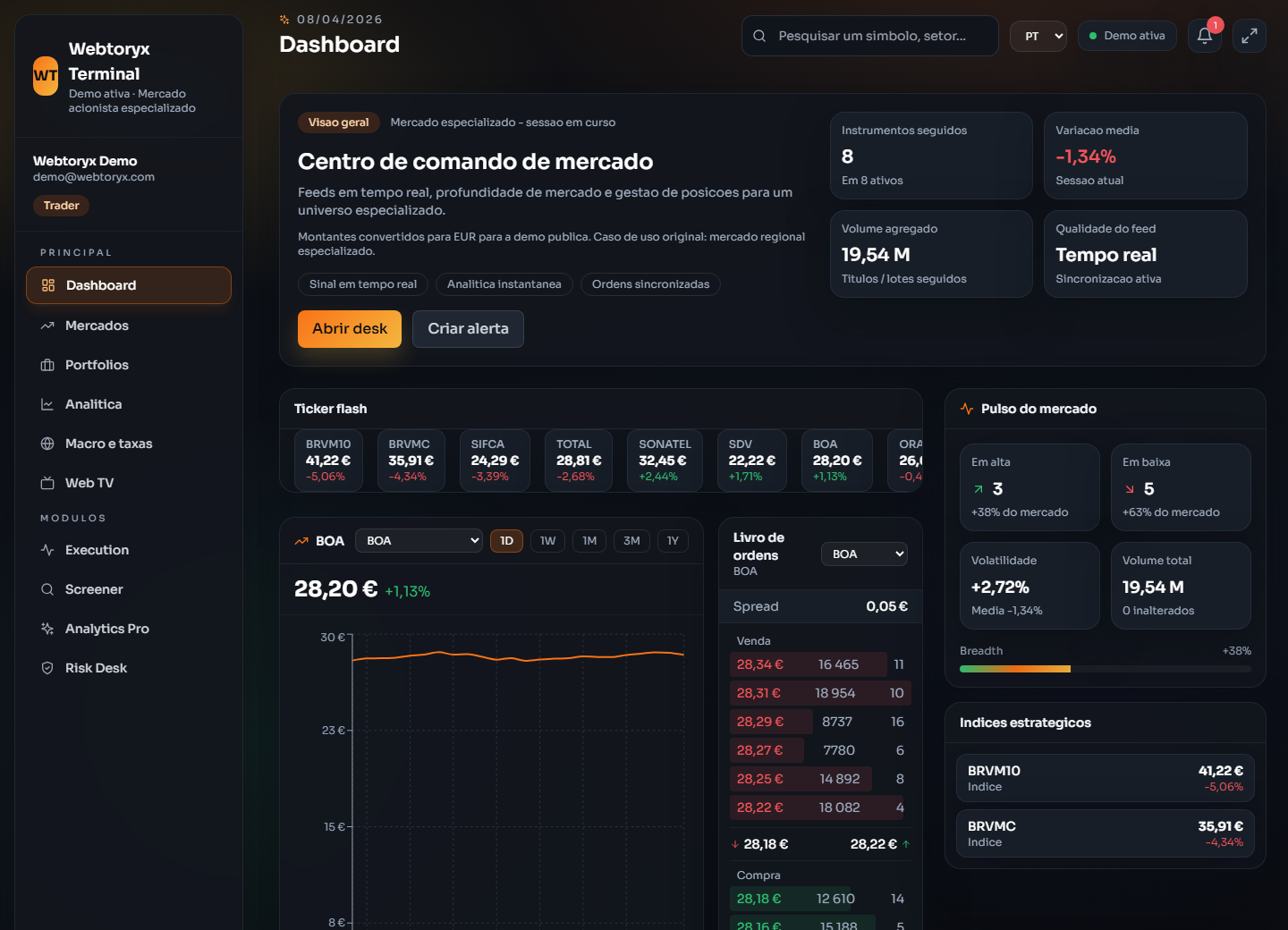Click the Analitica chart icon
The height and width of the screenshot is (930, 1288).
click(47, 404)
